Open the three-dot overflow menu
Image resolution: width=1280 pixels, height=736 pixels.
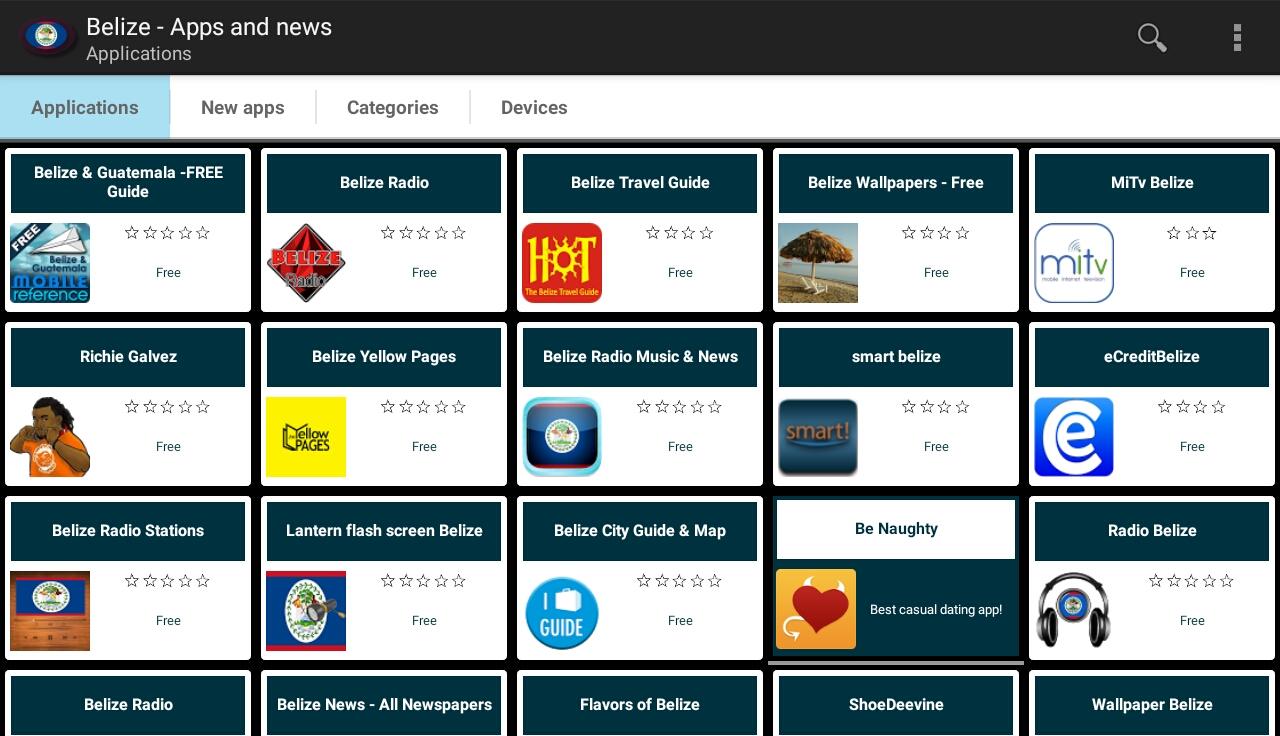(x=1237, y=38)
